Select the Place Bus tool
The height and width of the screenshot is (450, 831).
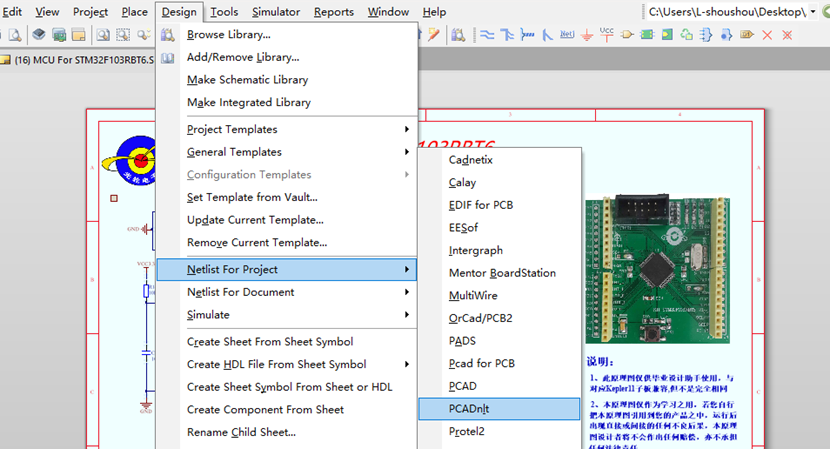508,35
